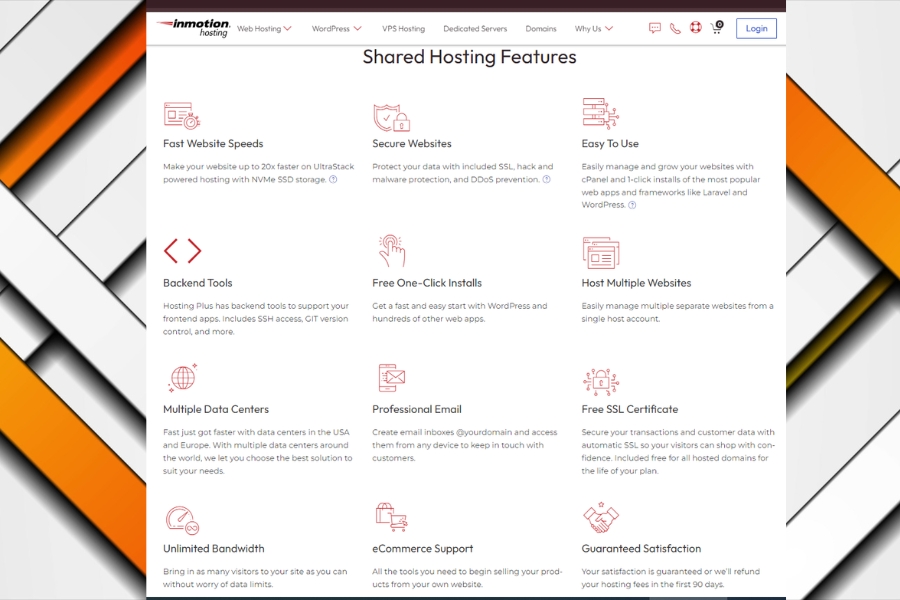The image size is (900, 600).
Task: Open info tooltip after DDoS prevention
Action: tap(546, 179)
